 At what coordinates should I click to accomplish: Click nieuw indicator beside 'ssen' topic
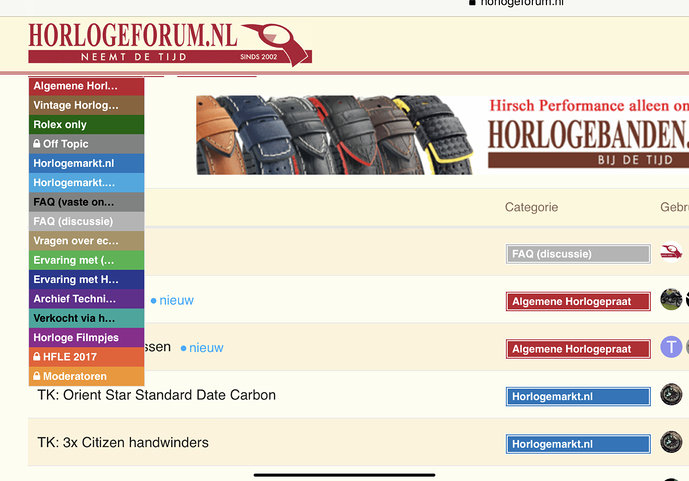(x=202, y=348)
